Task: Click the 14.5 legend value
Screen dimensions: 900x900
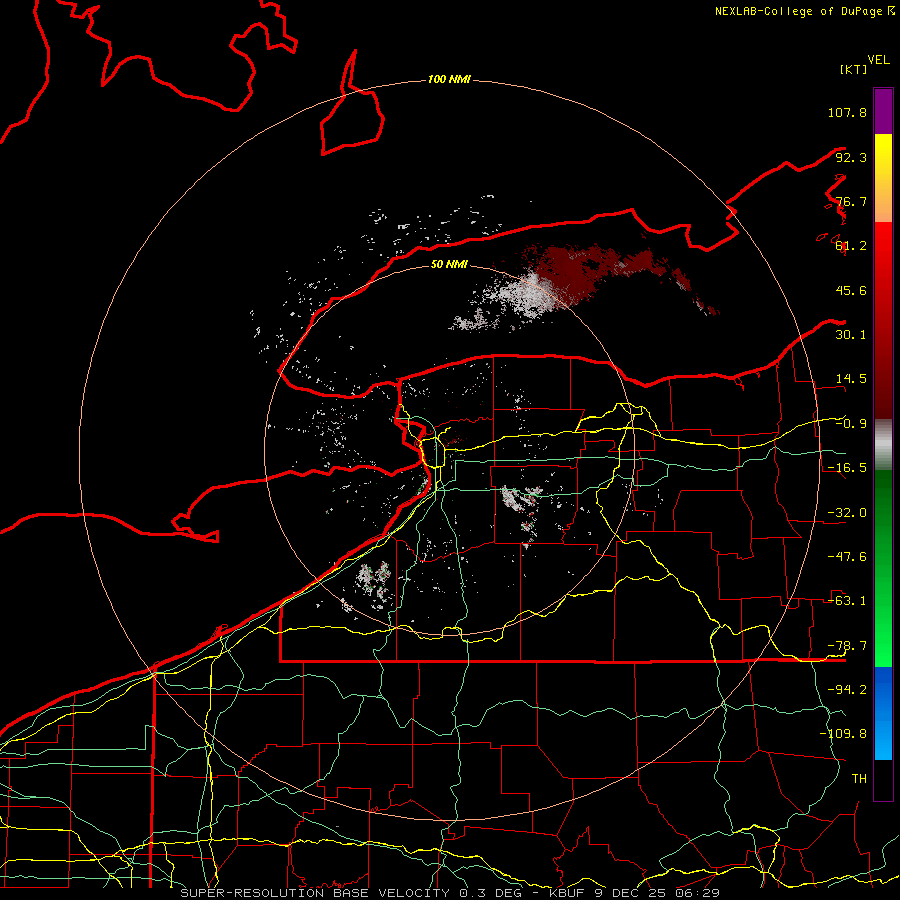Action: 851,379
